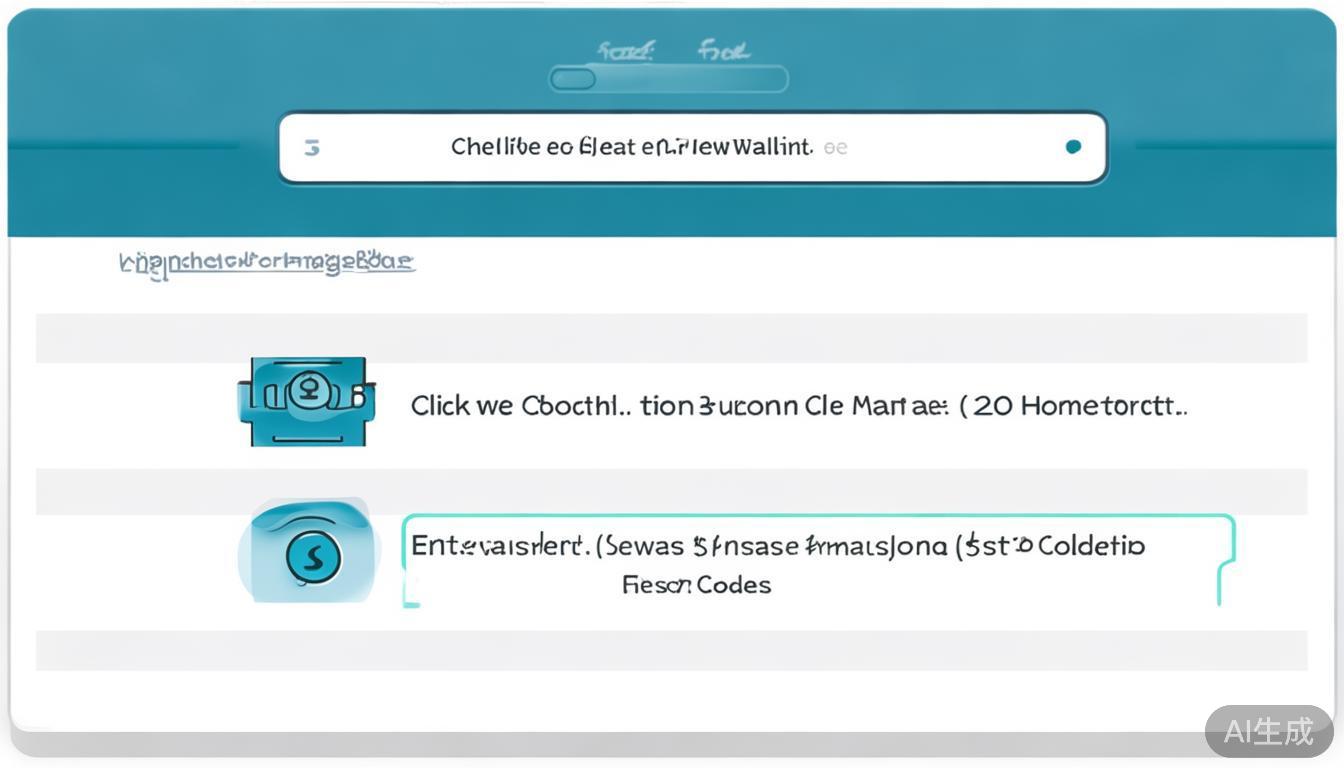Image resolution: width=1344 pixels, height=768 pixels.
Task: Select the 'Frol' header tab label
Action: (724, 50)
